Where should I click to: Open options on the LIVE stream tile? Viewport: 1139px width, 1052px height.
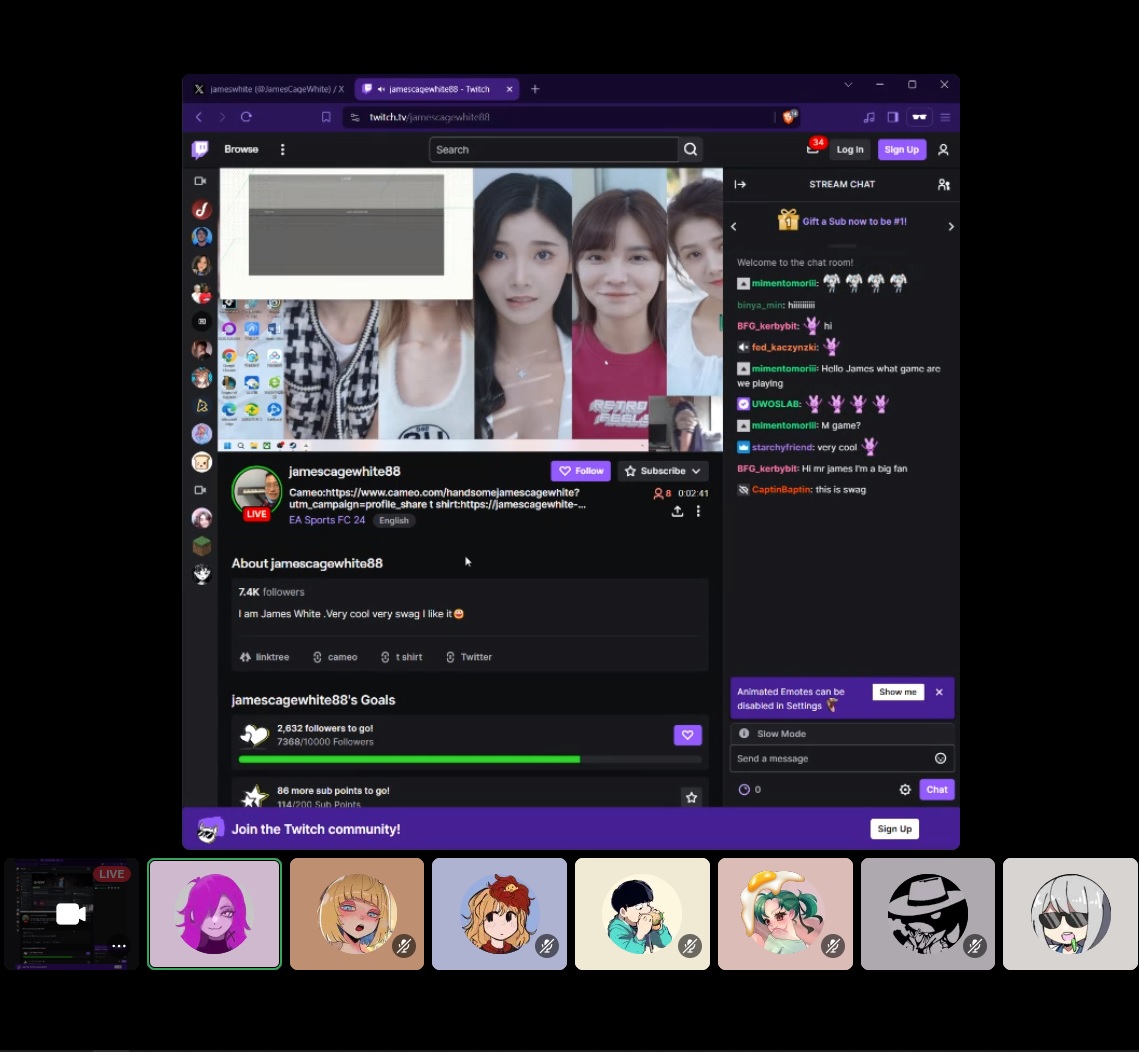[119, 946]
